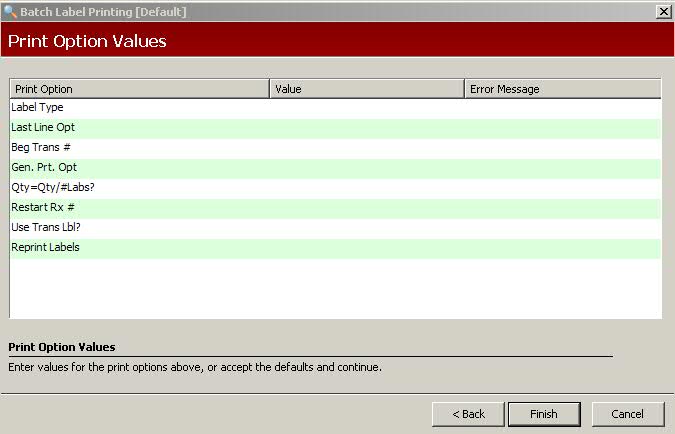The height and width of the screenshot is (434, 675).
Task: Click the Value cell for Label Type
Action: (367, 108)
